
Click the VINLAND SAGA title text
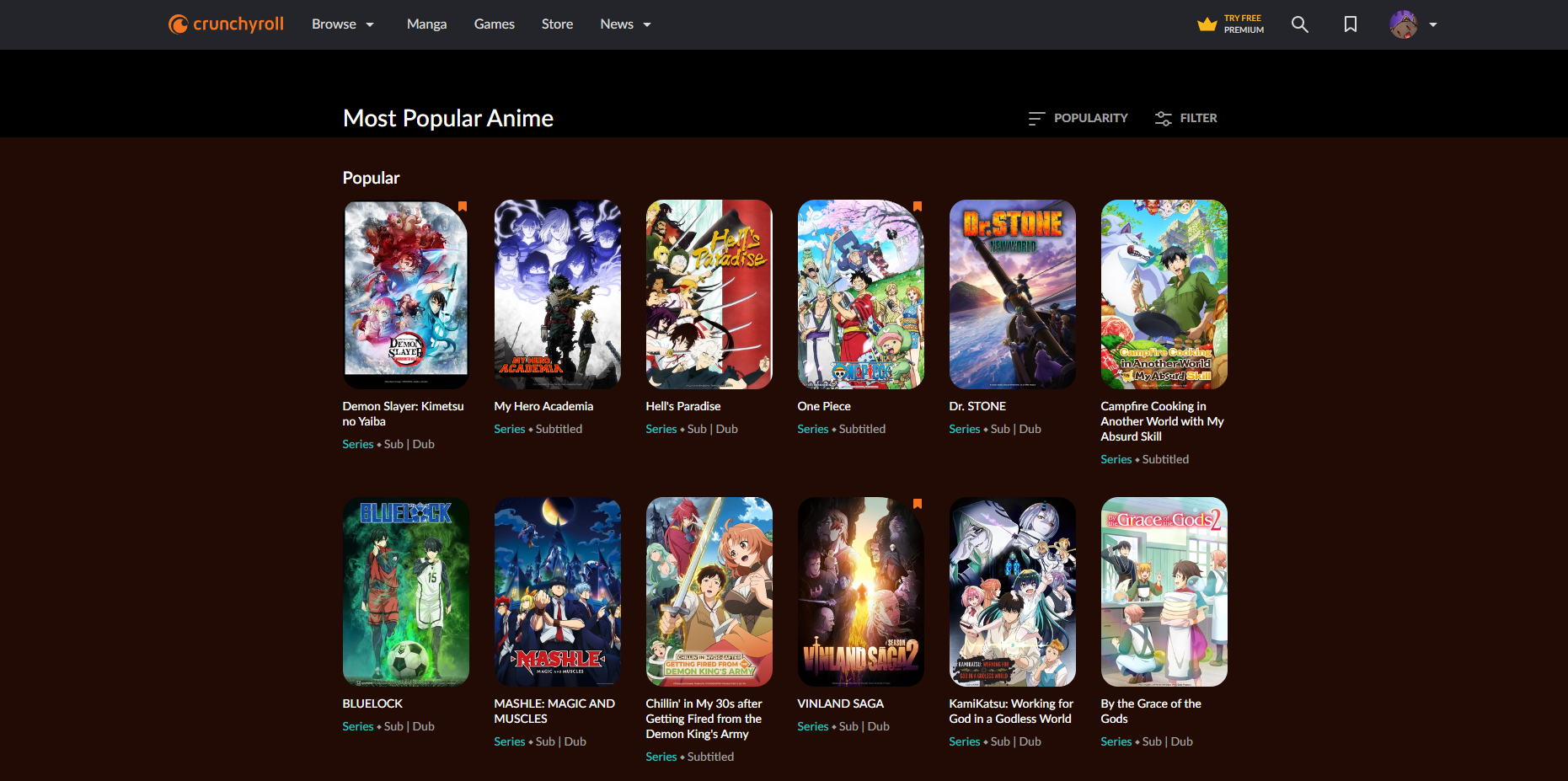tap(841, 703)
